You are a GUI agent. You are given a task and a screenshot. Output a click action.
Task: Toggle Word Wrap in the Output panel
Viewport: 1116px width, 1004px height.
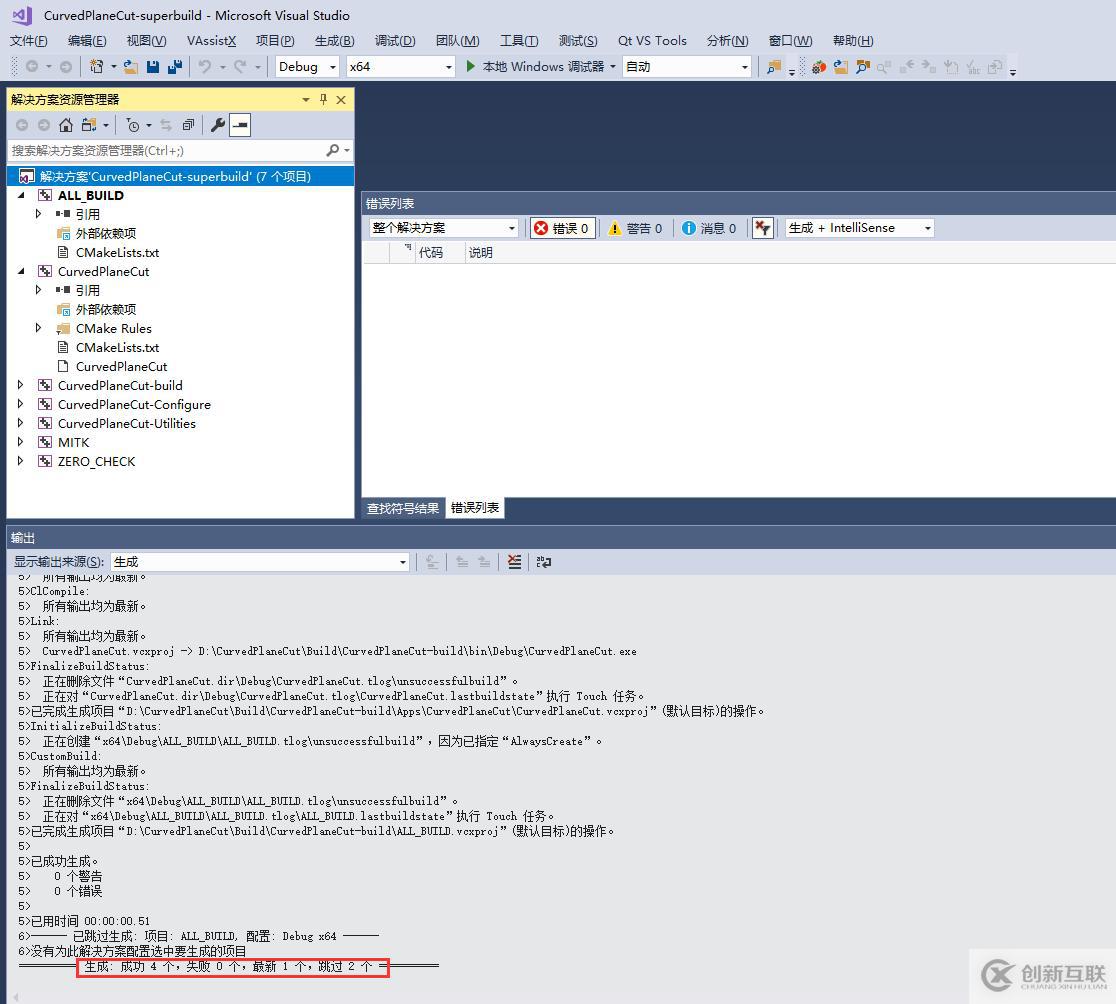point(544,562)
